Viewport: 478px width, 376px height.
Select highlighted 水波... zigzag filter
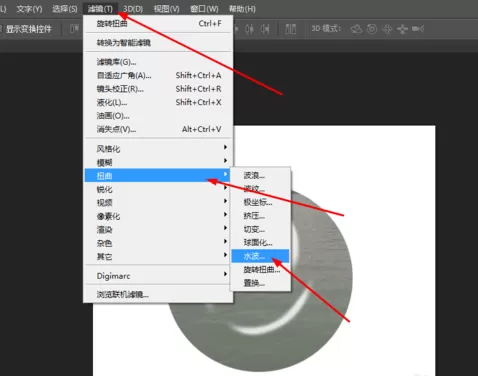[x=261, y=256]
